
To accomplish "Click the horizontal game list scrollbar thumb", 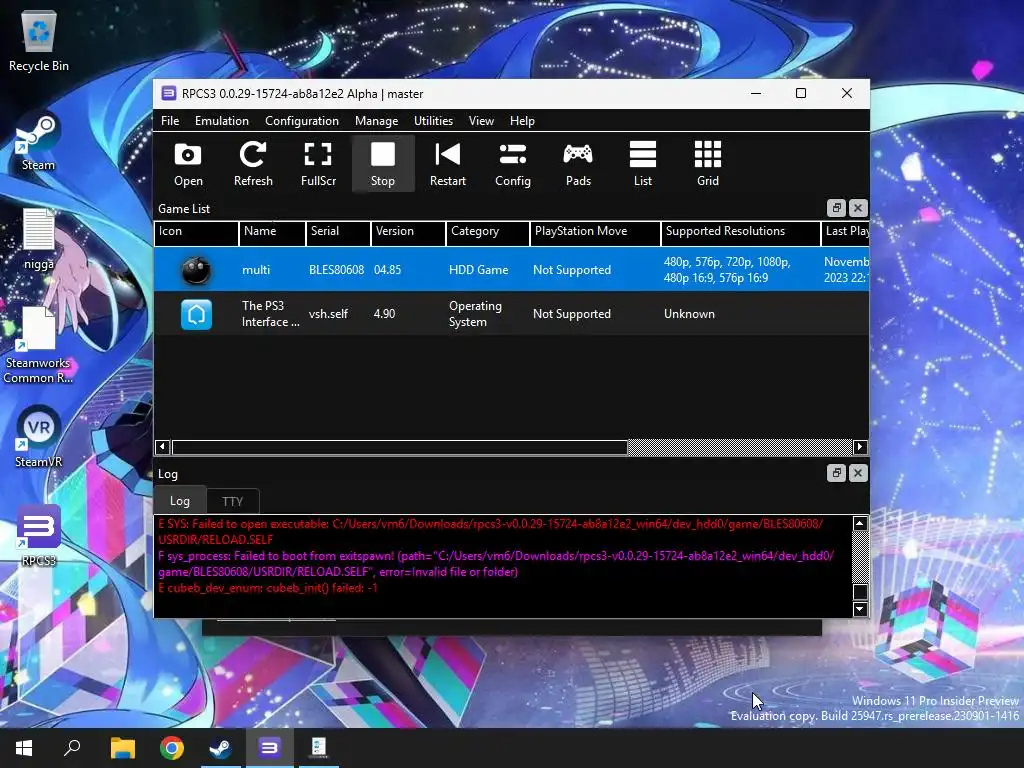I will tap(400, 447).
